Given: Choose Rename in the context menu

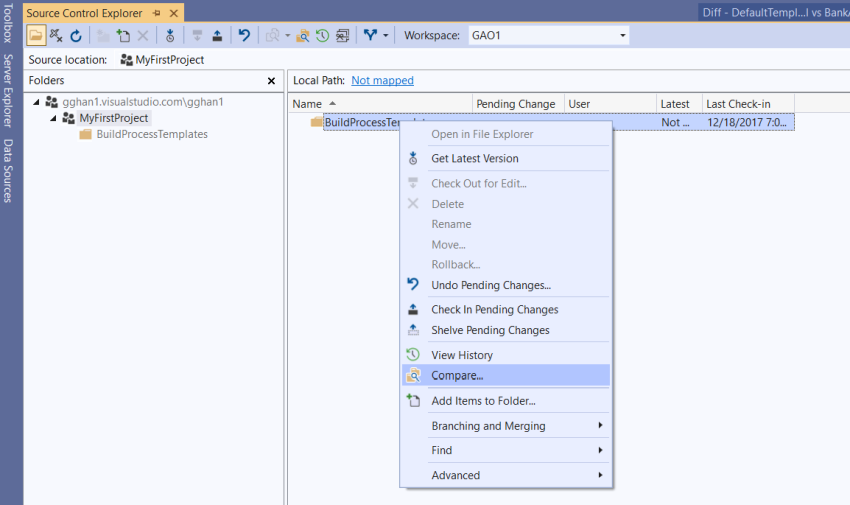Looking at the screenshot, I should [x=506, y=224].
